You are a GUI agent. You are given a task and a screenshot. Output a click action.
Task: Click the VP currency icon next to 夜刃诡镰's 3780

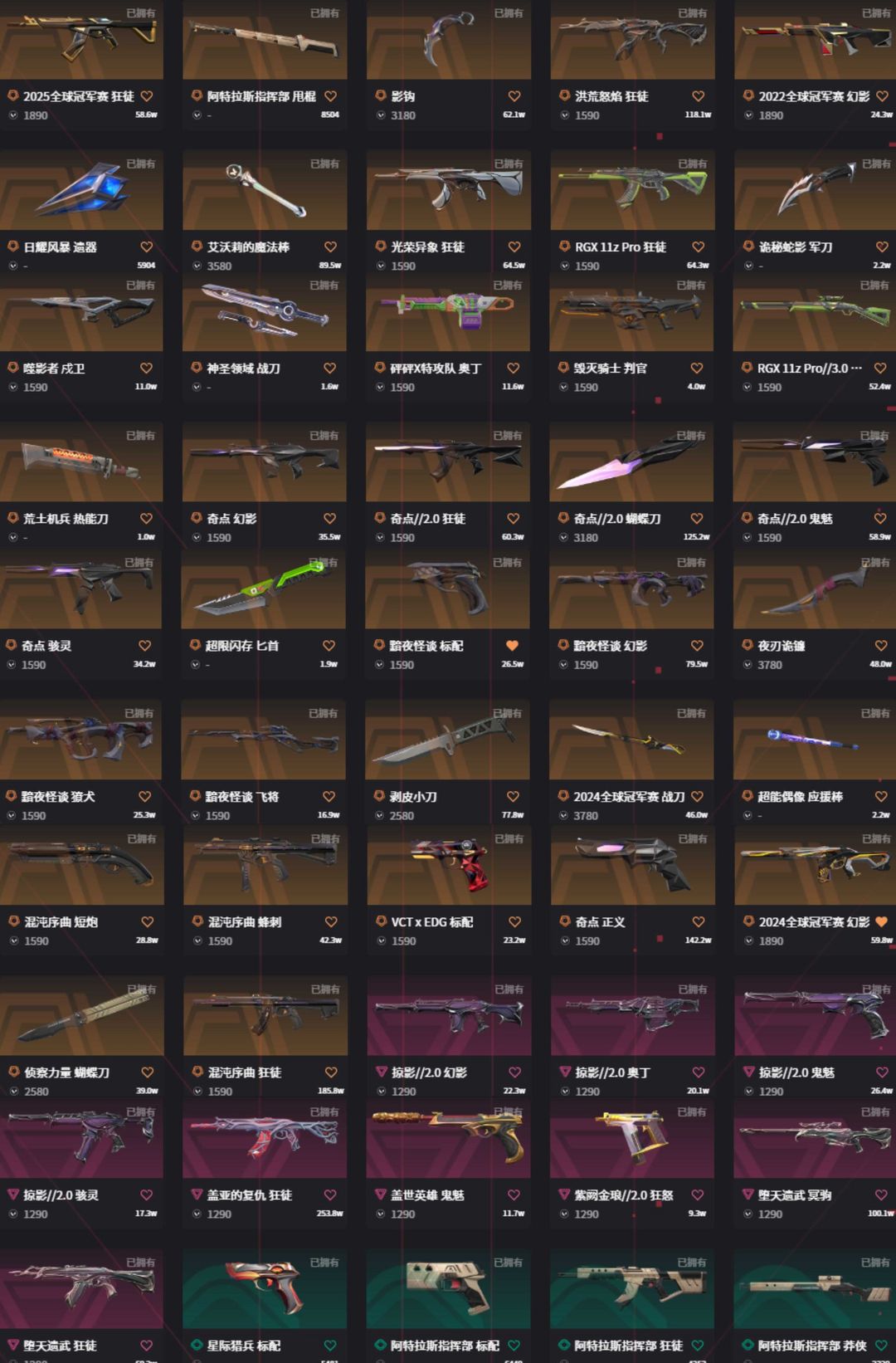coord(748,665)
